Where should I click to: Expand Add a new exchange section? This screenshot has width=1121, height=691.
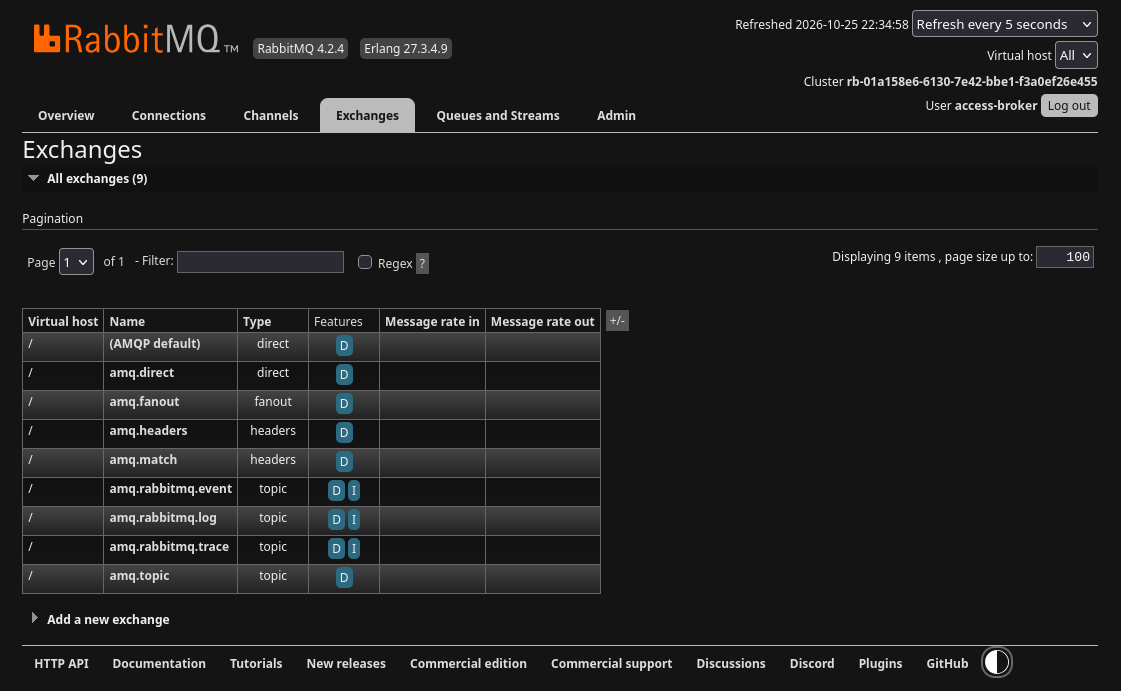108,620
